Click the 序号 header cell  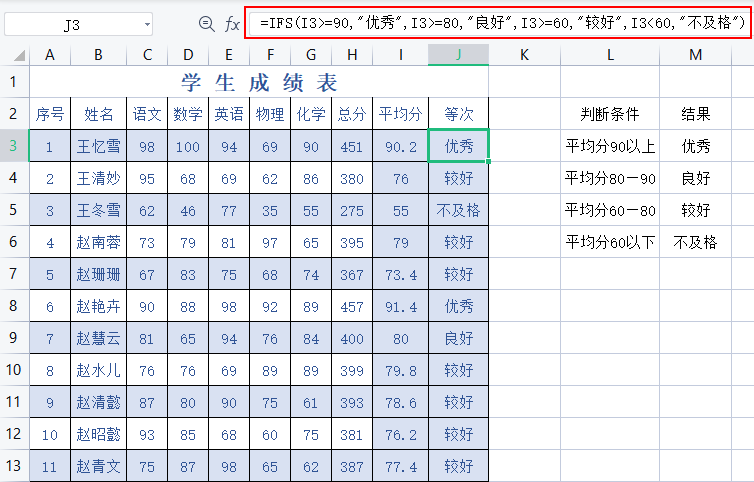click(x=50, y=114)
